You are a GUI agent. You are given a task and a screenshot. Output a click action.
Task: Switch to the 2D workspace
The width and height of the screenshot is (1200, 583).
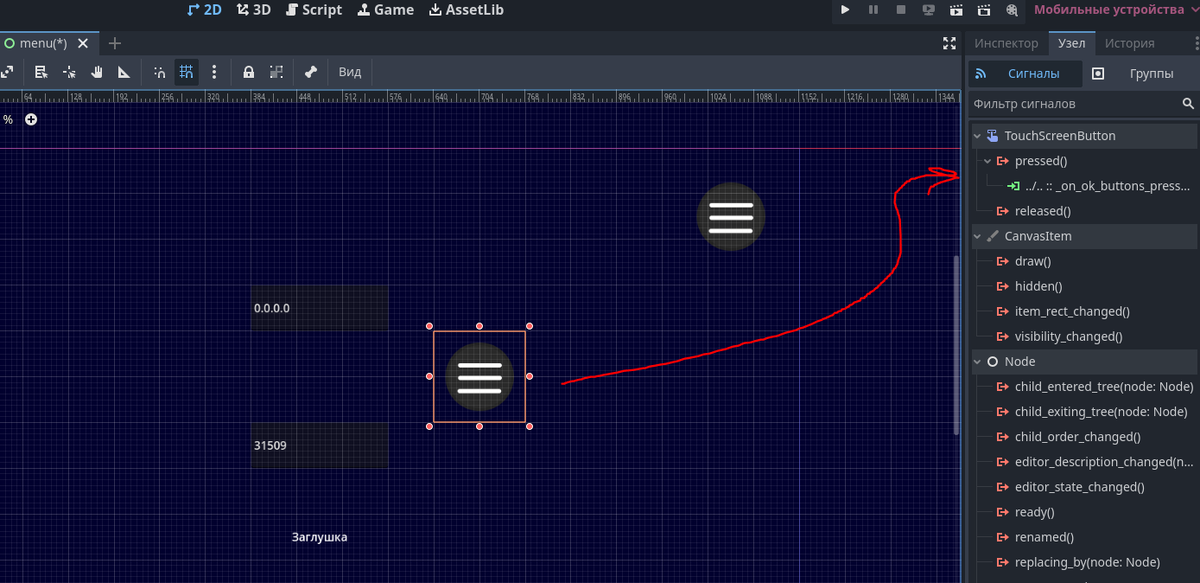(x=205, y=10)
